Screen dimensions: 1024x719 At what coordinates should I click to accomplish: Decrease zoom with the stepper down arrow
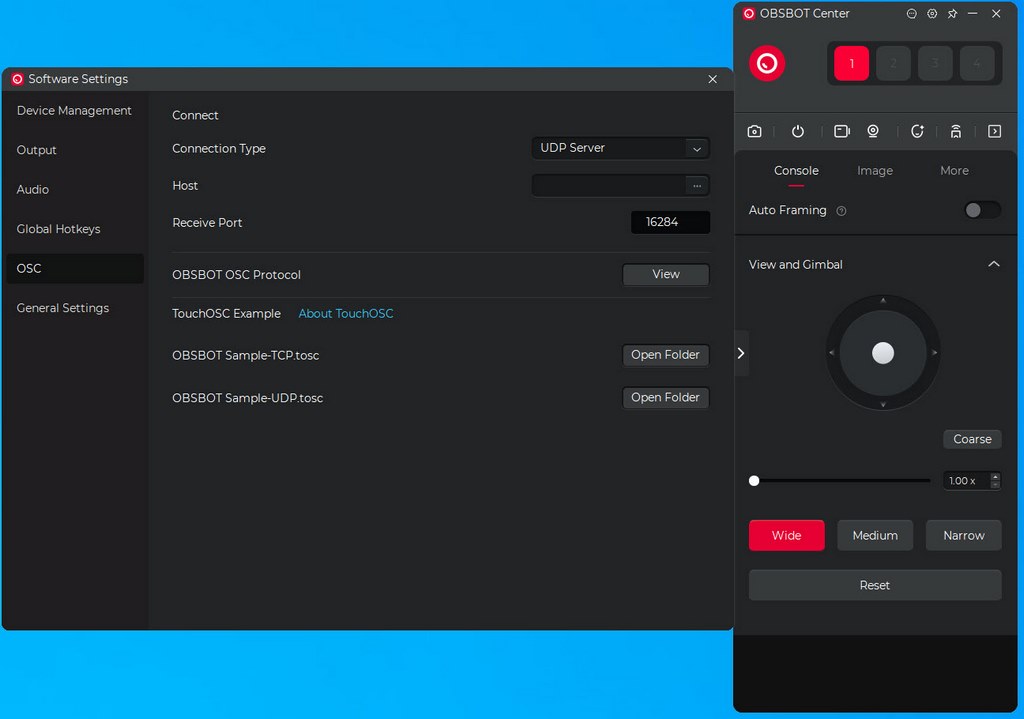(x=995, y=485)
